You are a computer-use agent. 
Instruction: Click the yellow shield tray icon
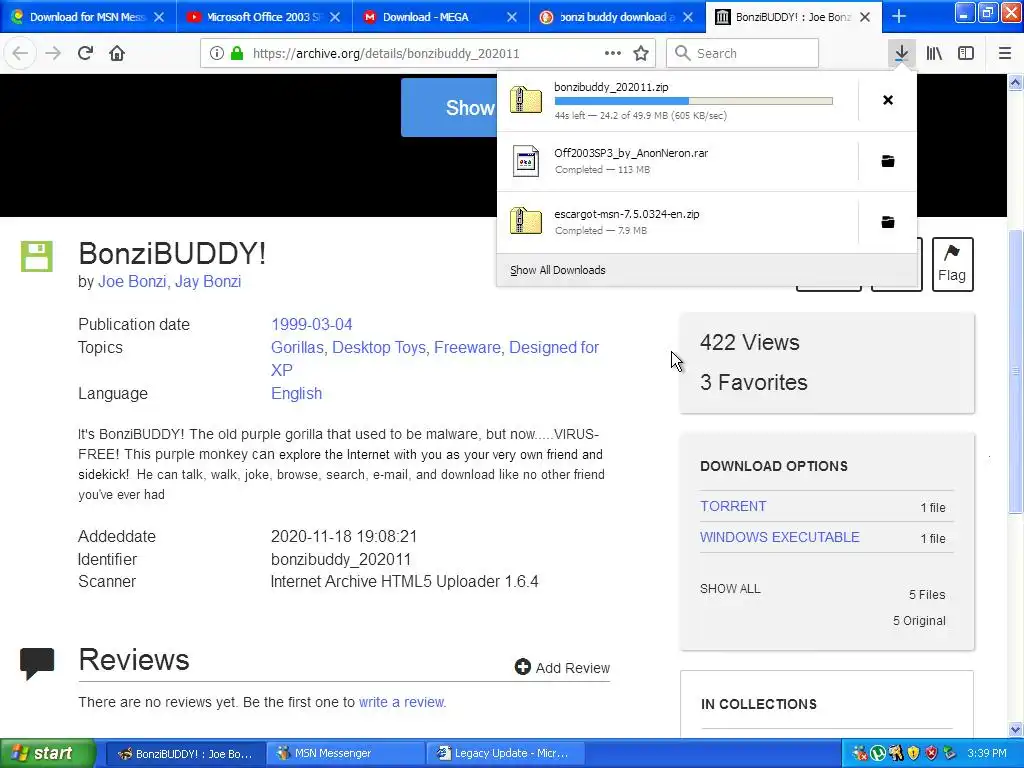pos(914,753)
